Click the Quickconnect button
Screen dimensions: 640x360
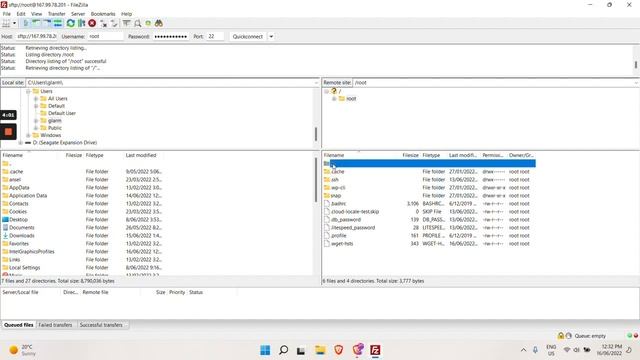(x=248, y=36)
